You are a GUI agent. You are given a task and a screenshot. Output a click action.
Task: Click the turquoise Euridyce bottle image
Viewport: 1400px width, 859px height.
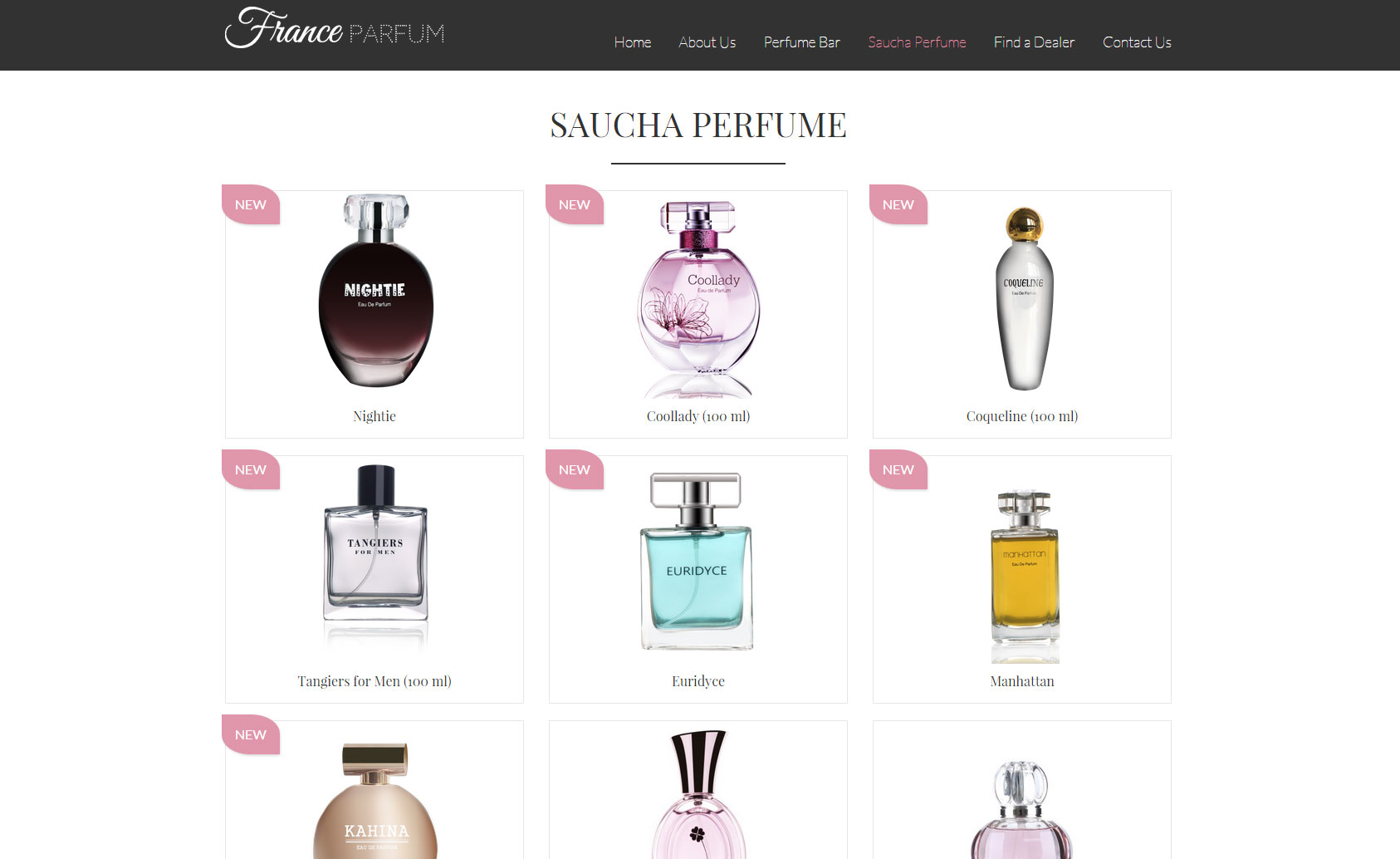696,562
